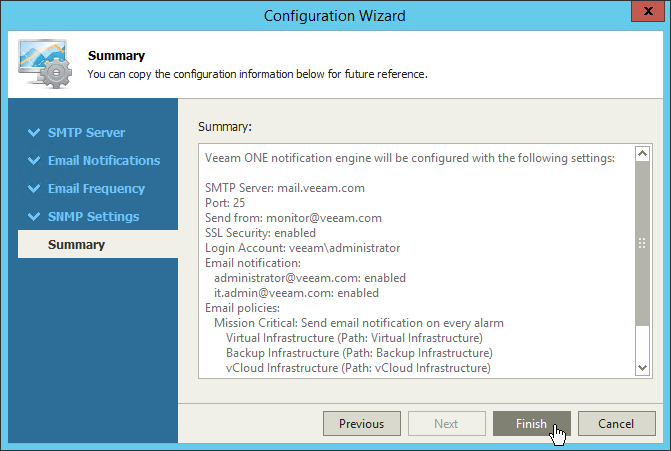Click the checkmark beside Email Frequency
The height and width of the screenshot is (451, 671).
tap(33, 188)
